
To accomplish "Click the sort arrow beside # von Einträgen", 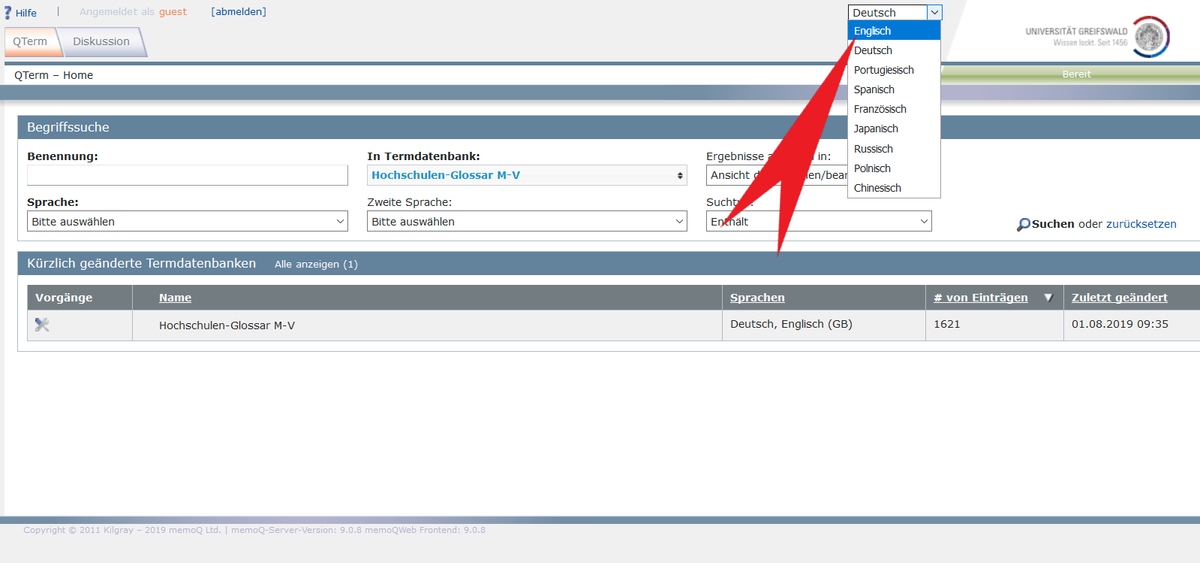I will [1048, 298].
